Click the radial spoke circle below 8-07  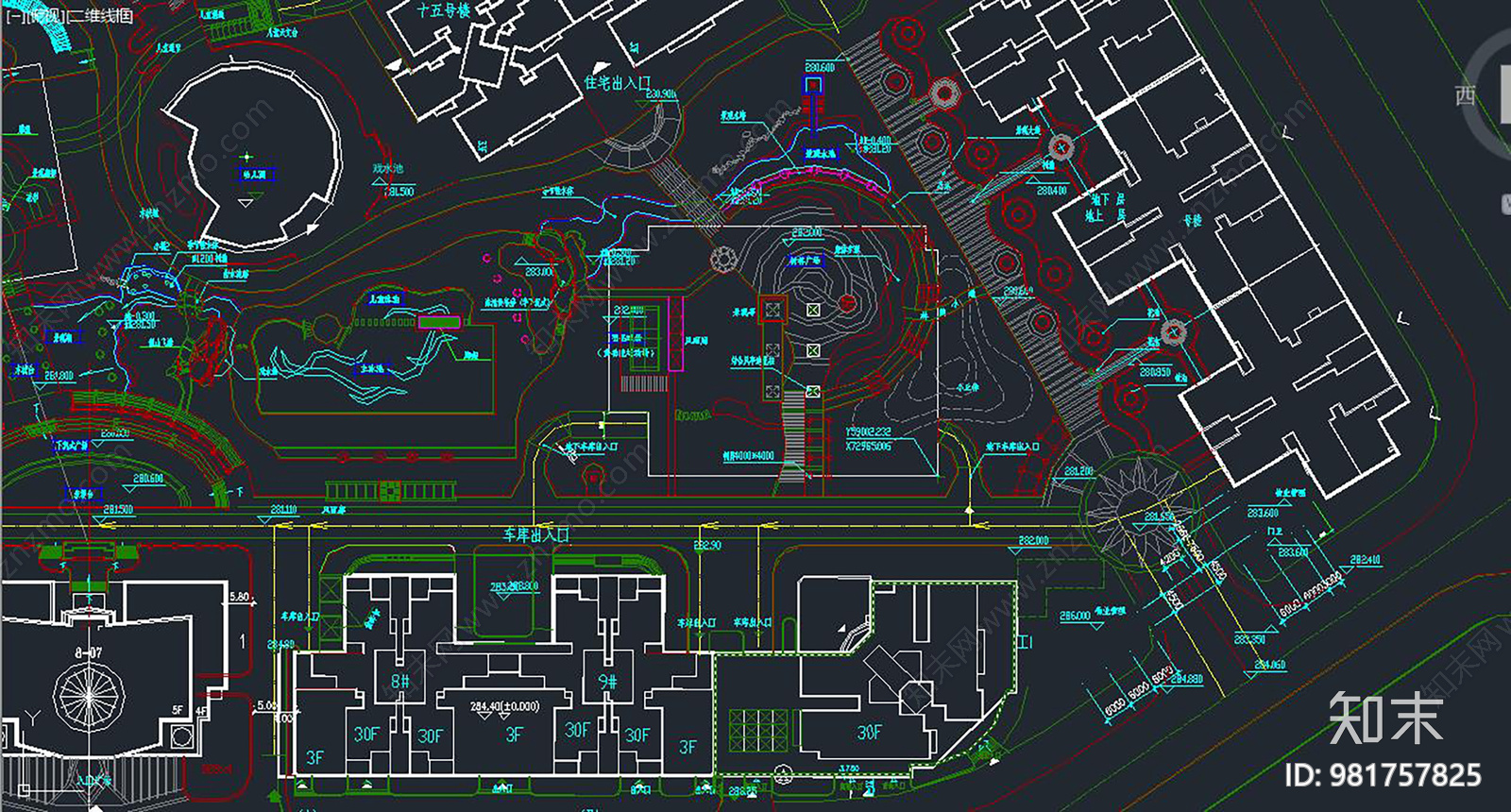click(x=89, y=697)
